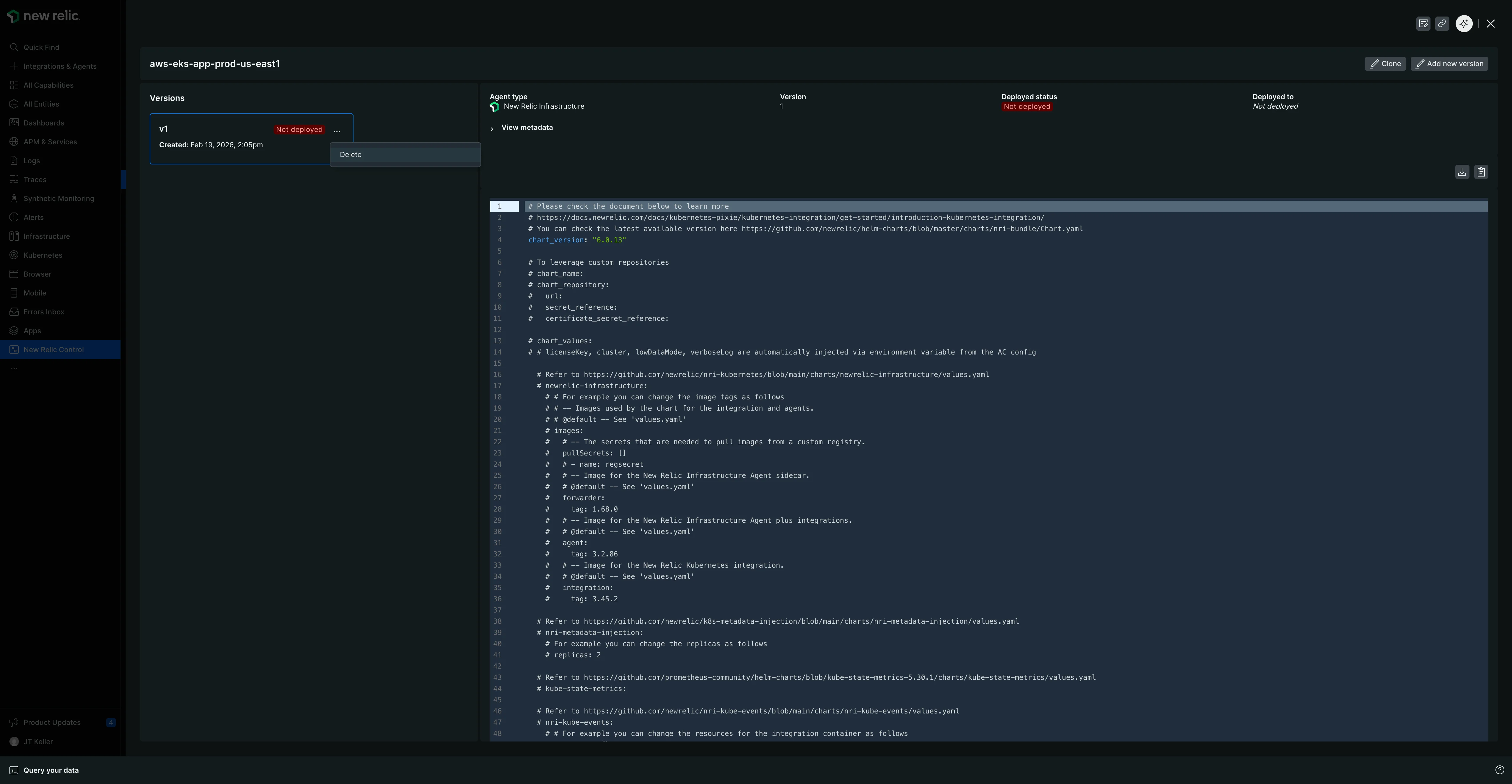
Task: Open Synthetic Monitoring from sidebar
Action: [58, 198]
